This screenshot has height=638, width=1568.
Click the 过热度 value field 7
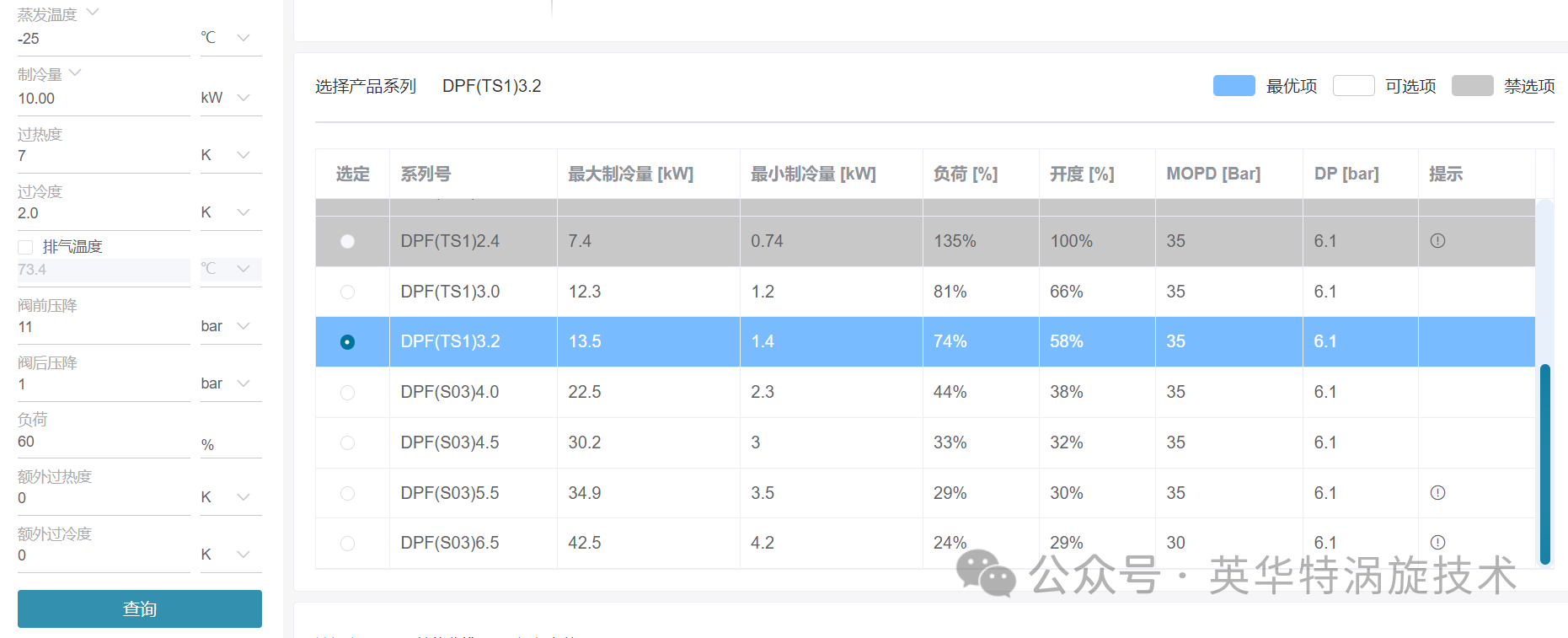click(x=104, y=156)
